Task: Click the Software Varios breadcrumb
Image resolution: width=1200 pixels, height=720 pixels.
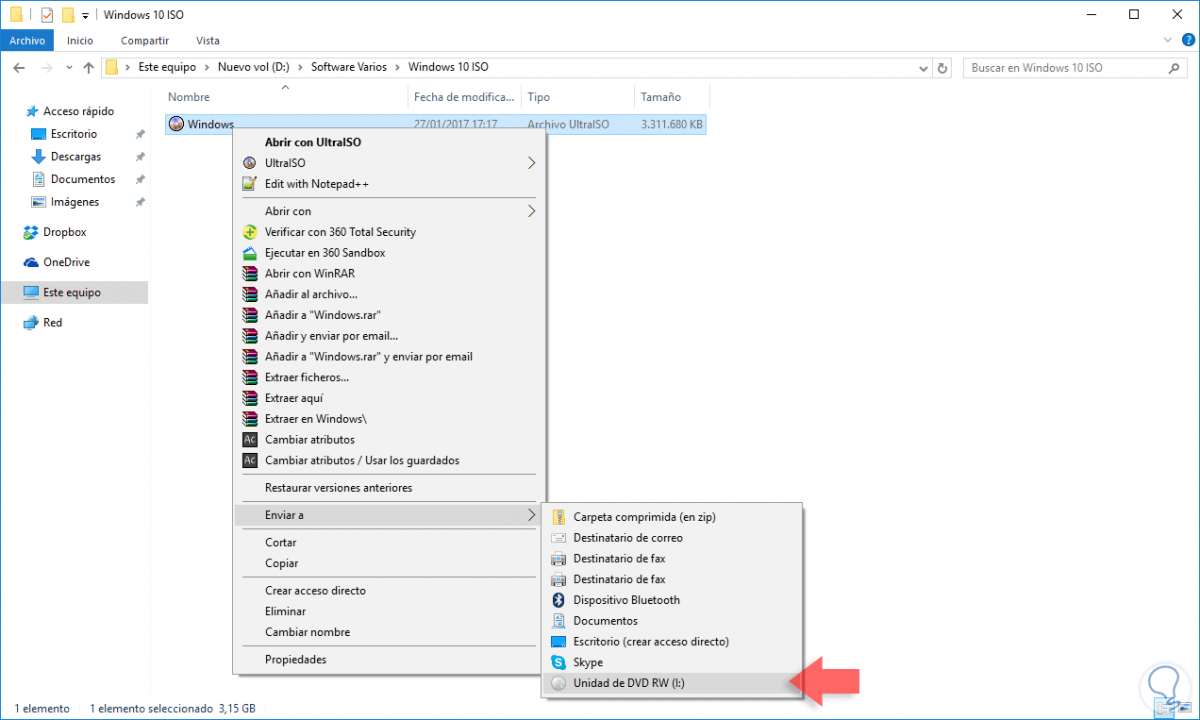Action: click(x=349, y=67)
